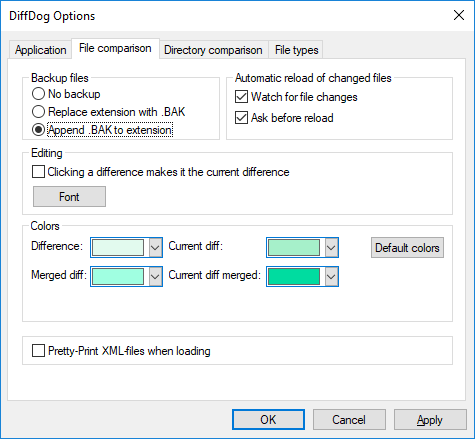Expand the Current diff color dropdown arrow
The height and width of the screenshot is (439, 475).
[x=331, y=248]
